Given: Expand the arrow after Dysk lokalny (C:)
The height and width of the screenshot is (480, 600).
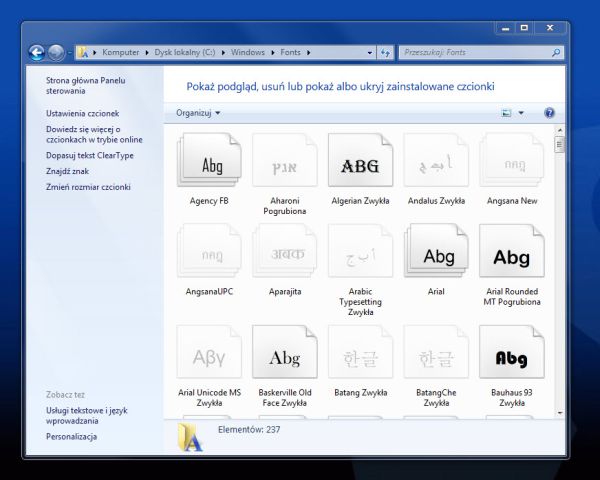Looking at the screenshot, I should pos(223,52).
